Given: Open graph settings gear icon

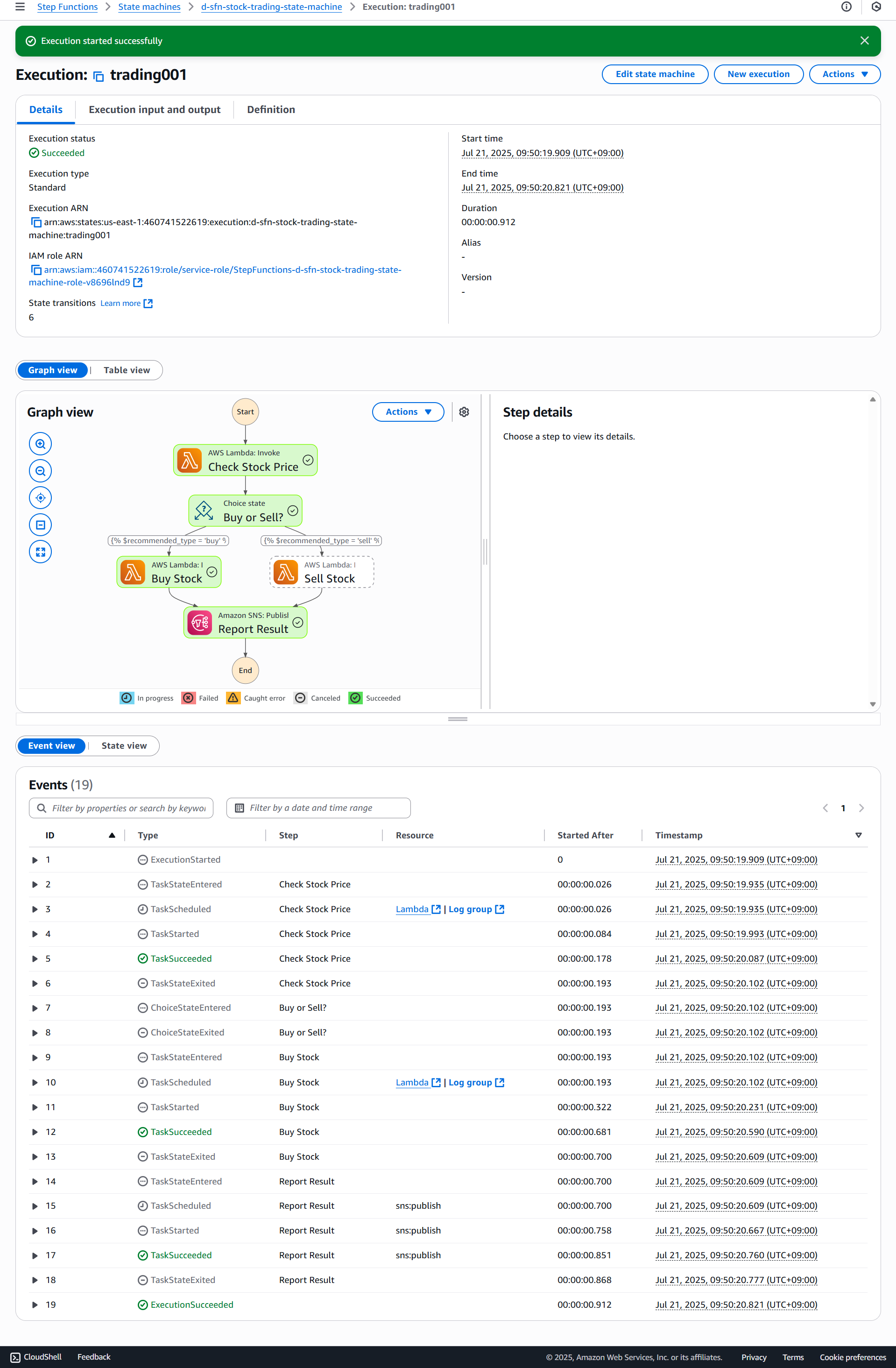Looking at the screenshot, I should coord(464,412).
